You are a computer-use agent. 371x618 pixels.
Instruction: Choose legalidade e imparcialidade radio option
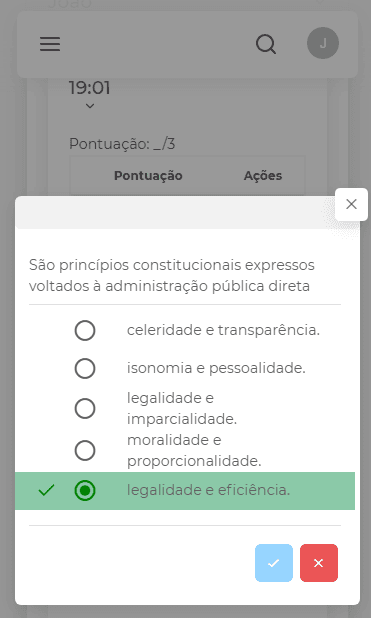[x=85, y=408]
